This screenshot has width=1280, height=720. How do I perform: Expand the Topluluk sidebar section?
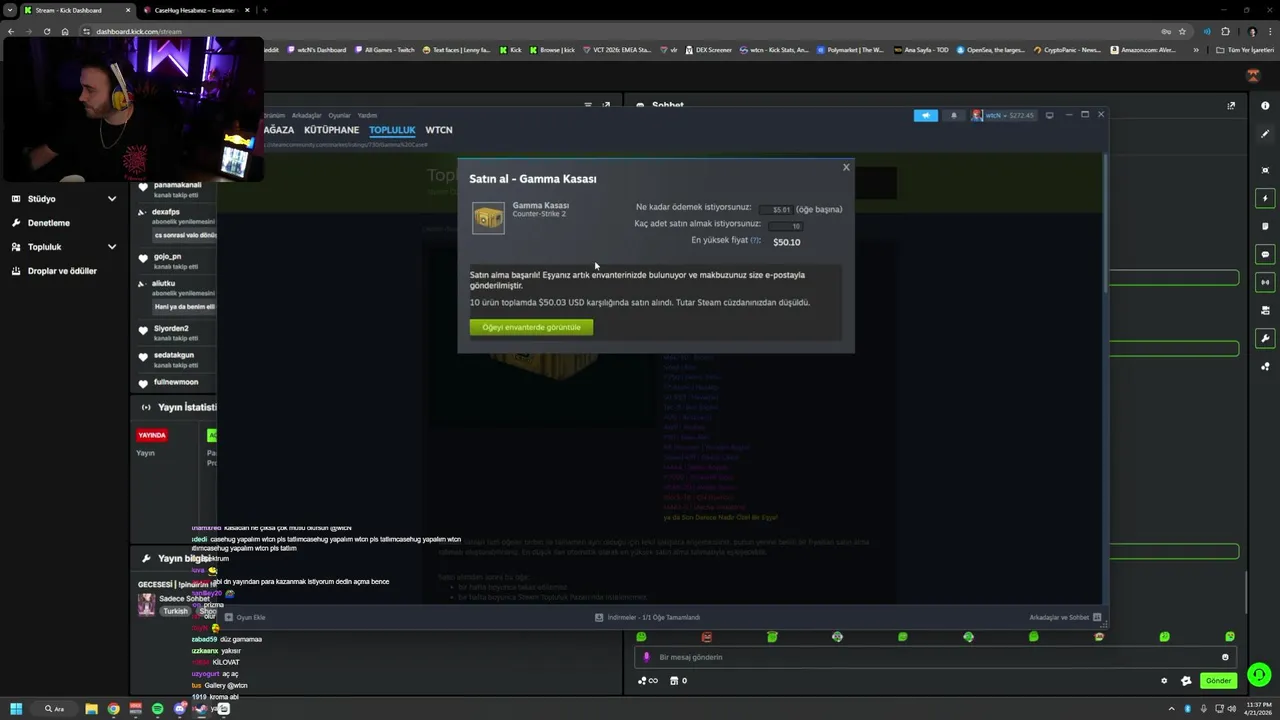[x=65, y=247]
